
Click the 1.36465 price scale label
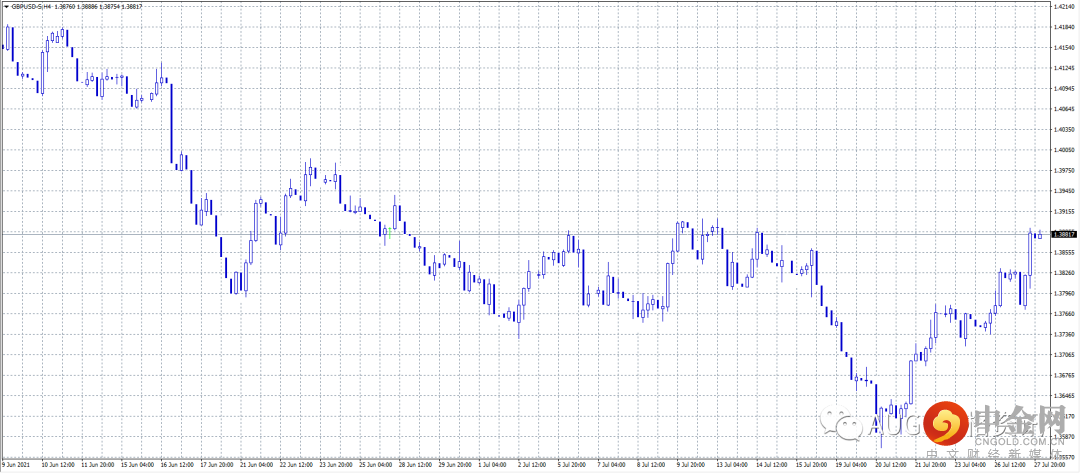pyautogui.click(x=1063, y=396)
